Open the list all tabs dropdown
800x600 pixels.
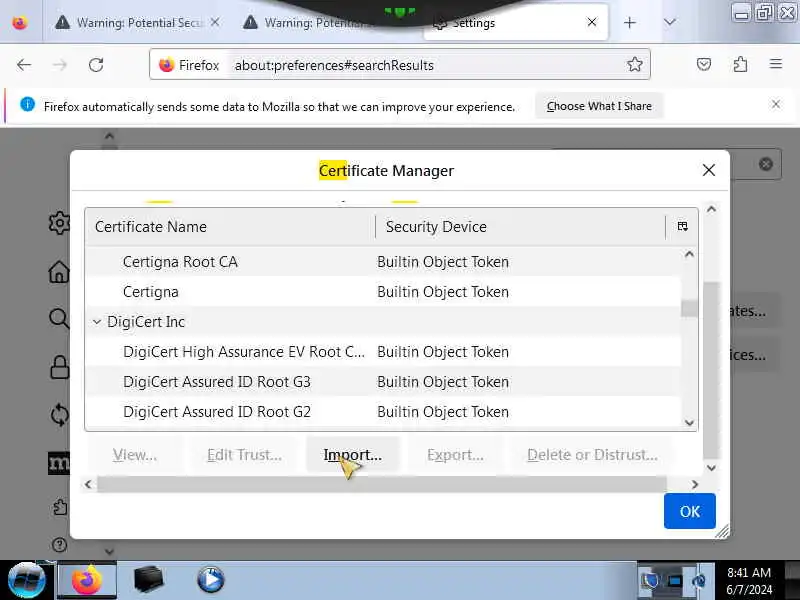(670, 22)
